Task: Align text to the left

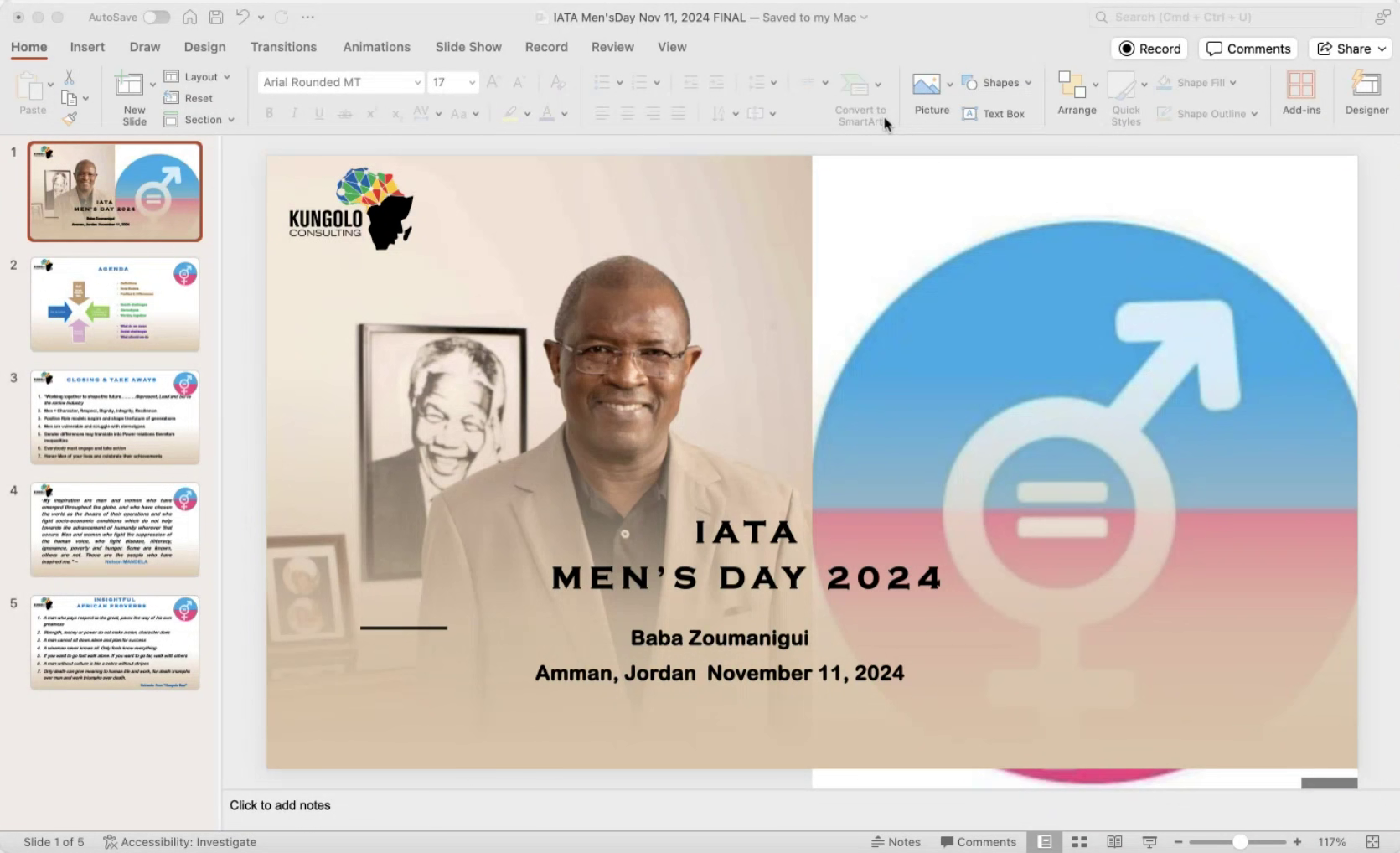Action: pyautogui.click(x=602, y=114)
